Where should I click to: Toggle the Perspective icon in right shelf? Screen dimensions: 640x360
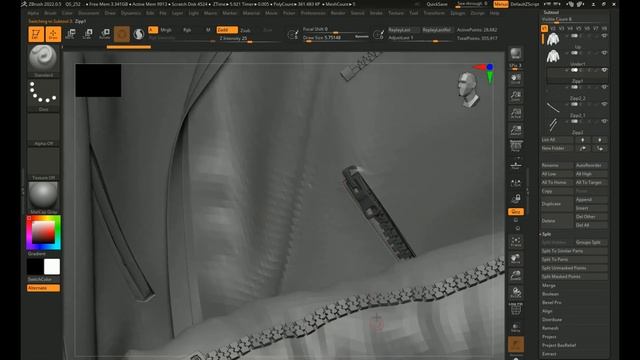point(516,146)
